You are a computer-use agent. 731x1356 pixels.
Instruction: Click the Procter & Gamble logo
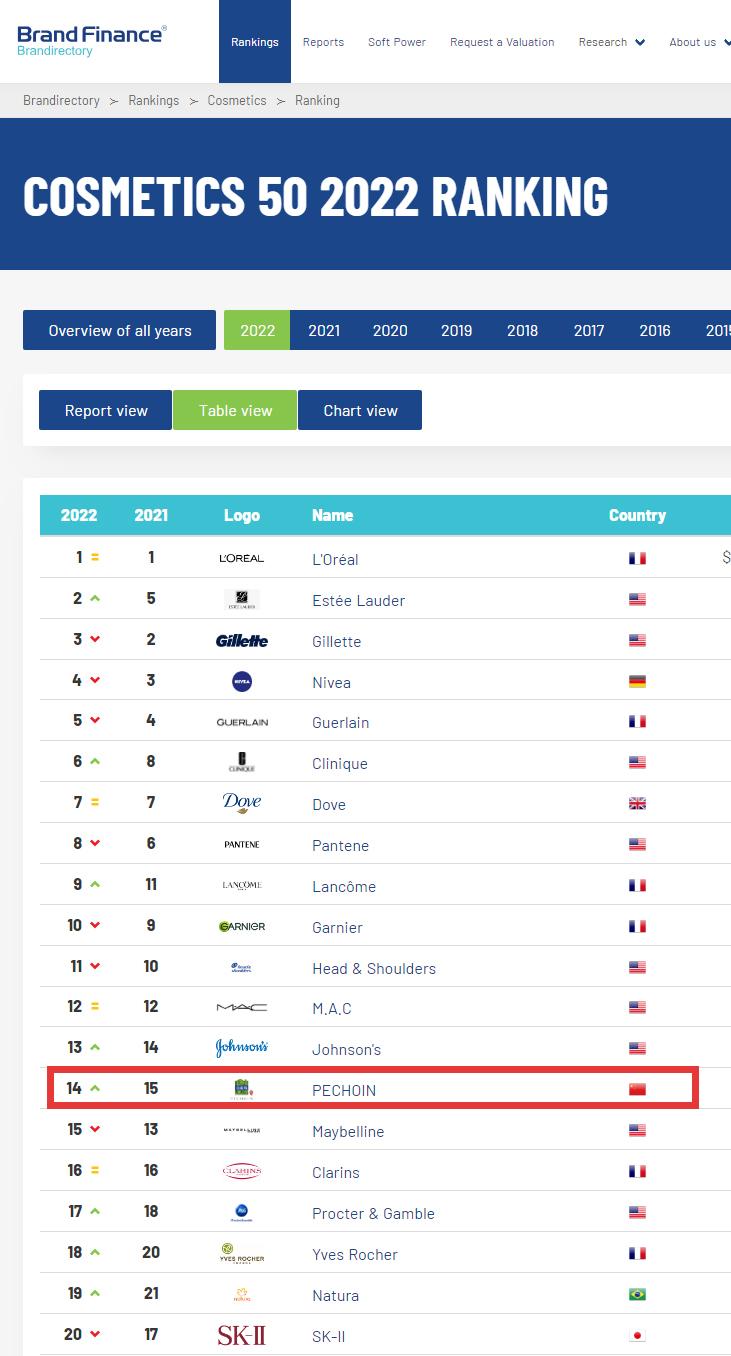[242, 1212]
